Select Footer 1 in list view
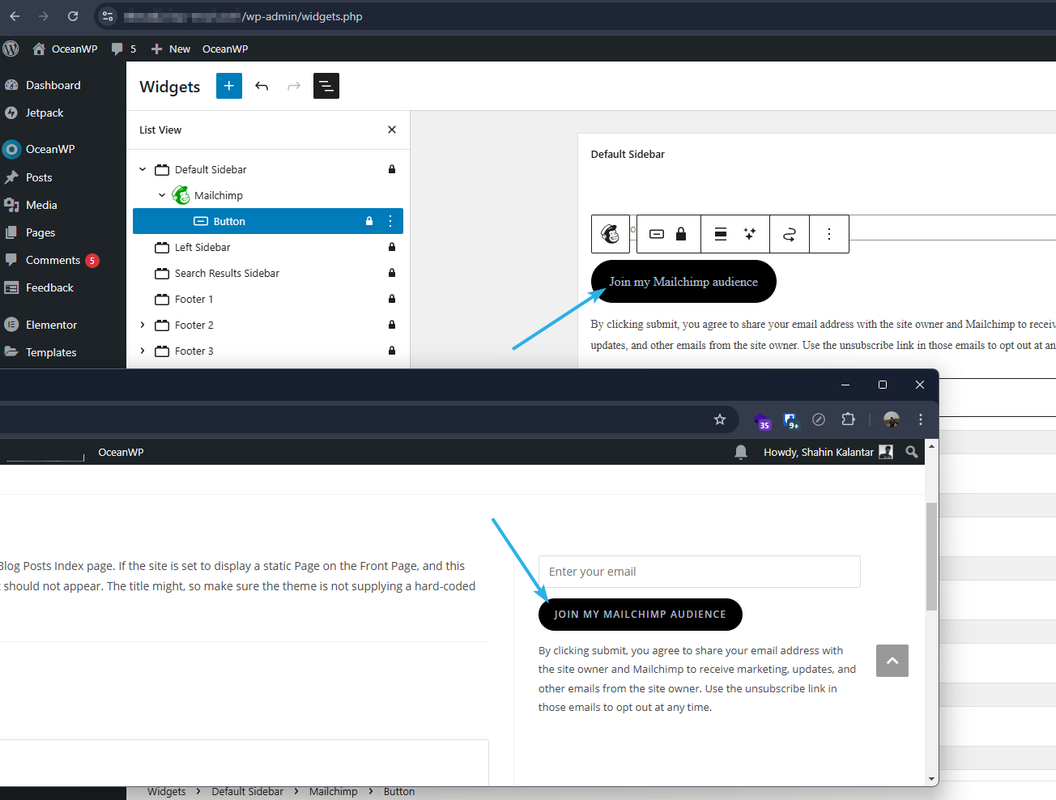 (x=193, y=299)
